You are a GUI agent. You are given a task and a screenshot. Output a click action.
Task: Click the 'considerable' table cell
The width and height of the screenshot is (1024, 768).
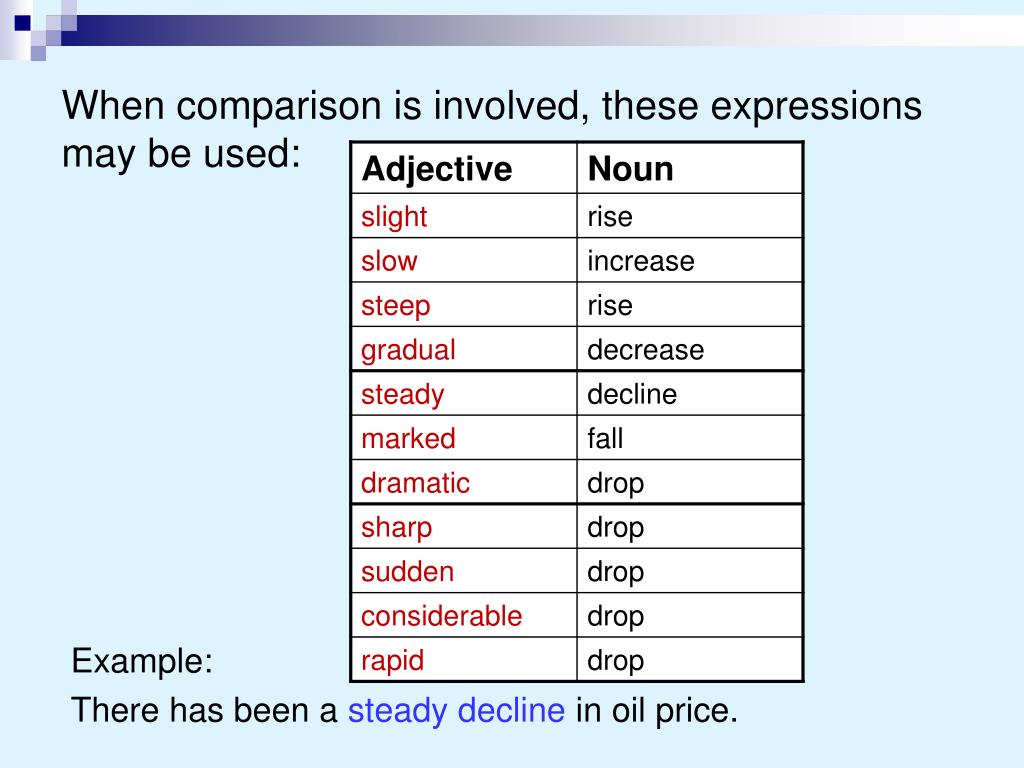click(464, 616)
